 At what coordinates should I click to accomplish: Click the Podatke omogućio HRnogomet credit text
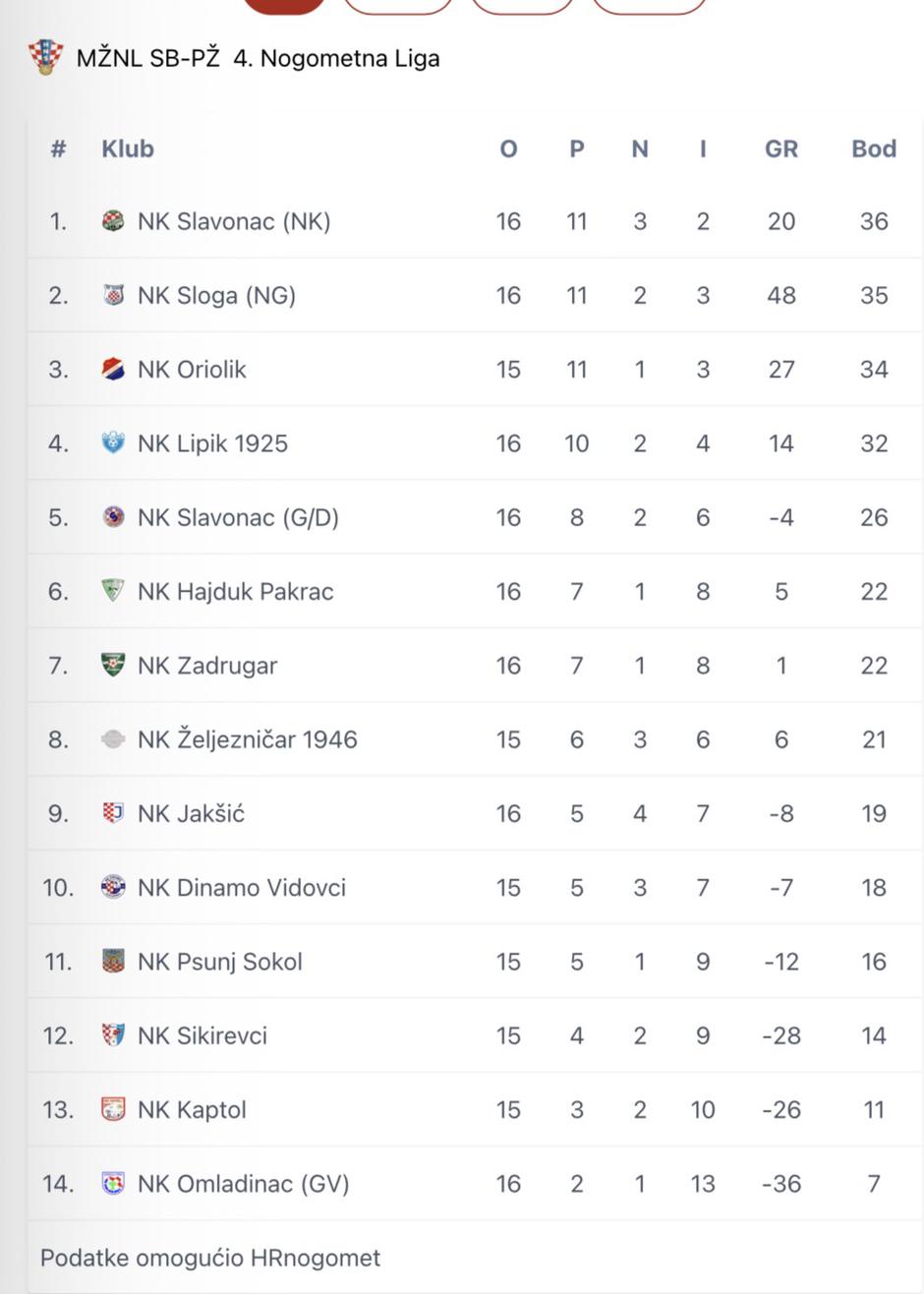210,1258
